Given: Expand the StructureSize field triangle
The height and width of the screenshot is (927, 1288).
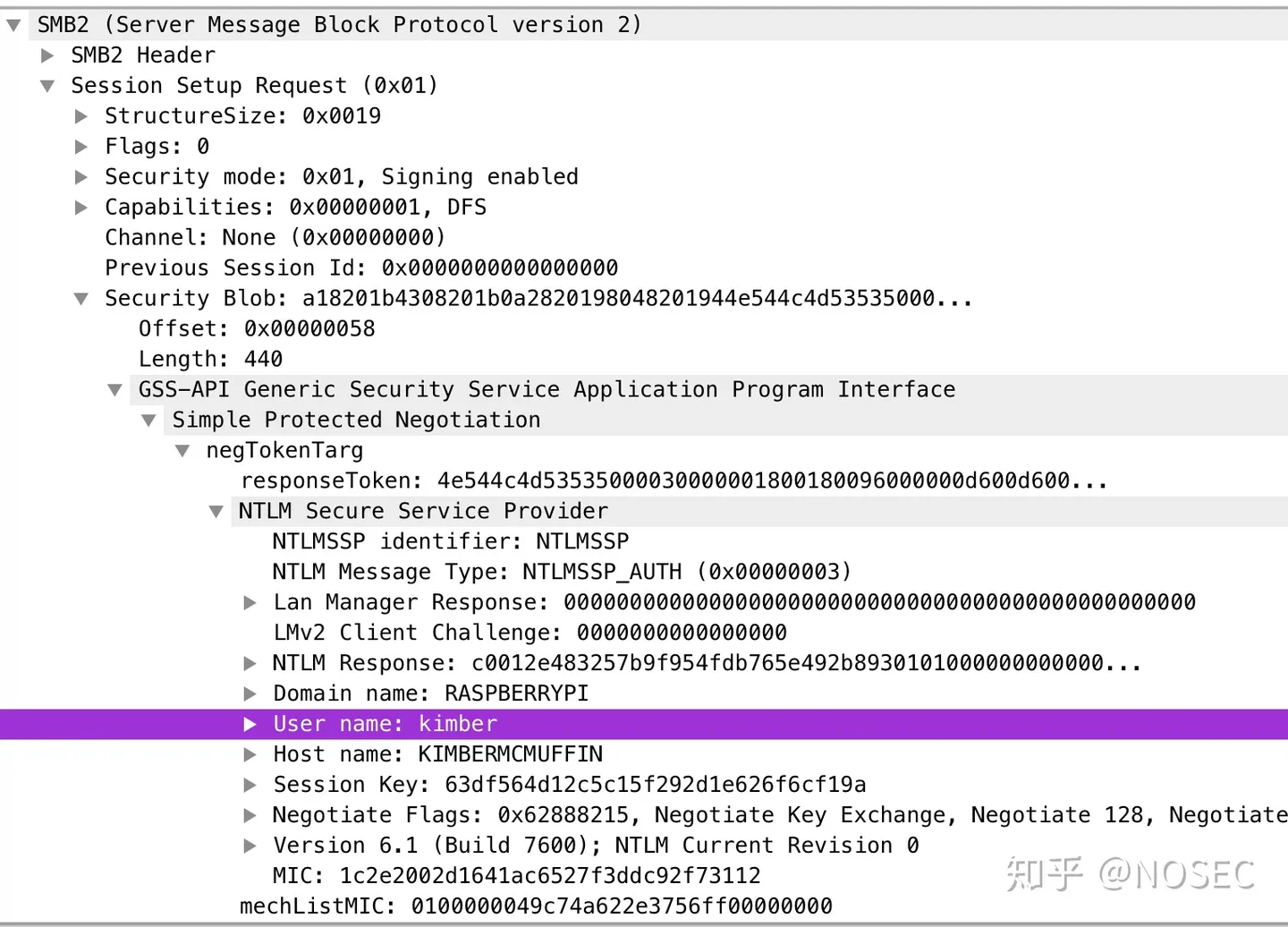Looking at the screenshot, I should coord(81,116).
